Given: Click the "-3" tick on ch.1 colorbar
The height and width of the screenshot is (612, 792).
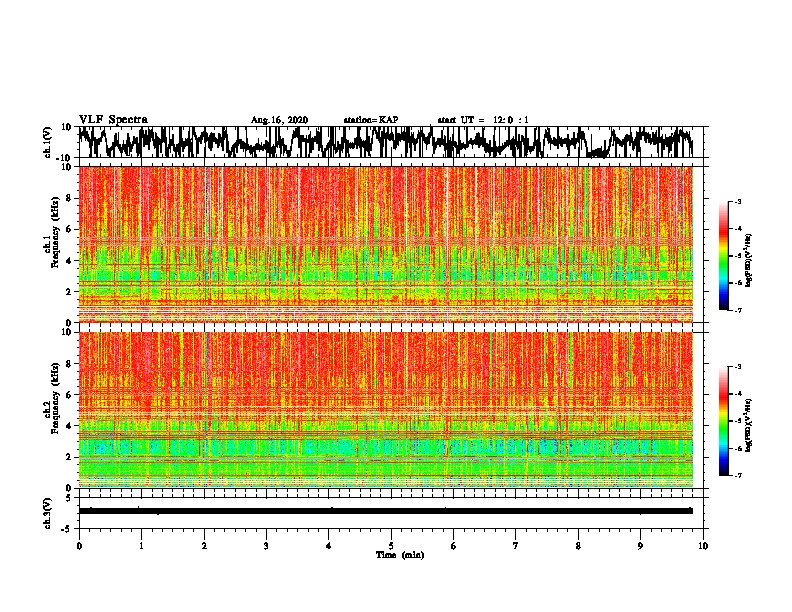Looking at the screenshot, I should point(737,202).
